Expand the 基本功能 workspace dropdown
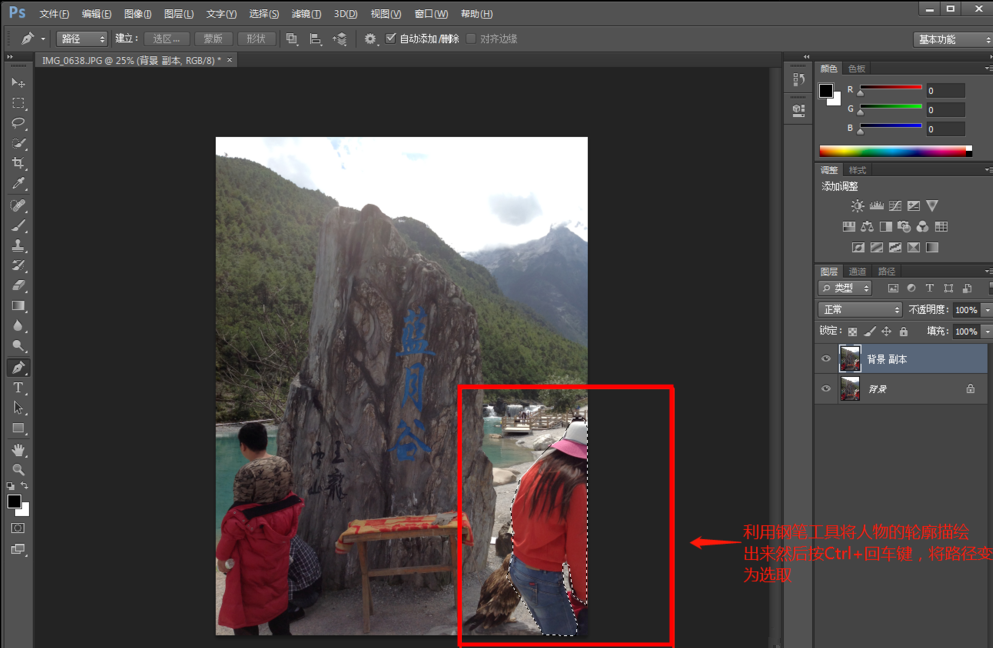Viewport: 993px width, 648px height. pos(952,39)
